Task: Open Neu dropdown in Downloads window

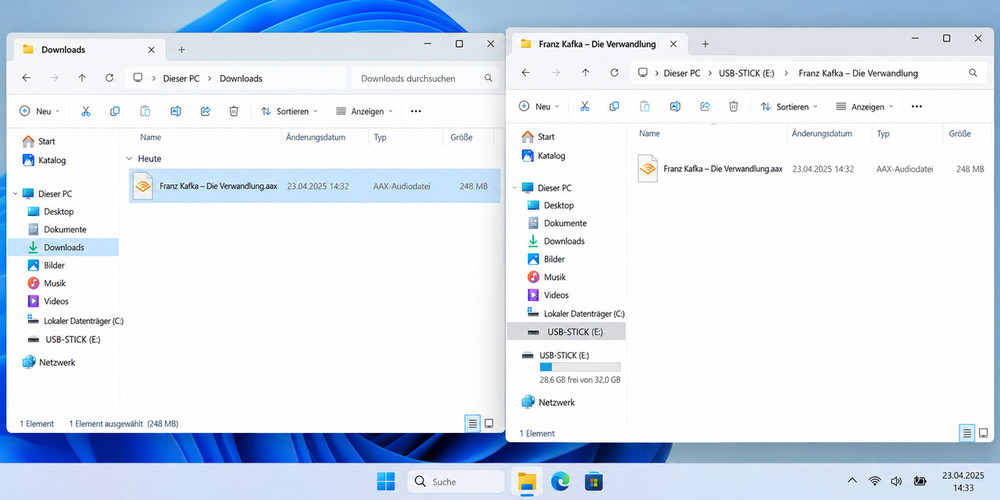Action: [x=40, y=111]
